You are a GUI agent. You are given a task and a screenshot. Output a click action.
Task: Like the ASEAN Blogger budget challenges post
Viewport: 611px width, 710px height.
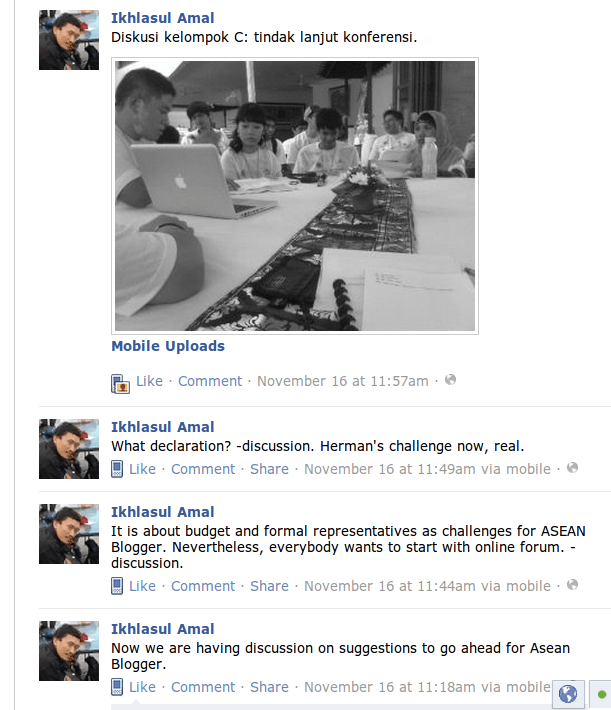click(142, 586)
